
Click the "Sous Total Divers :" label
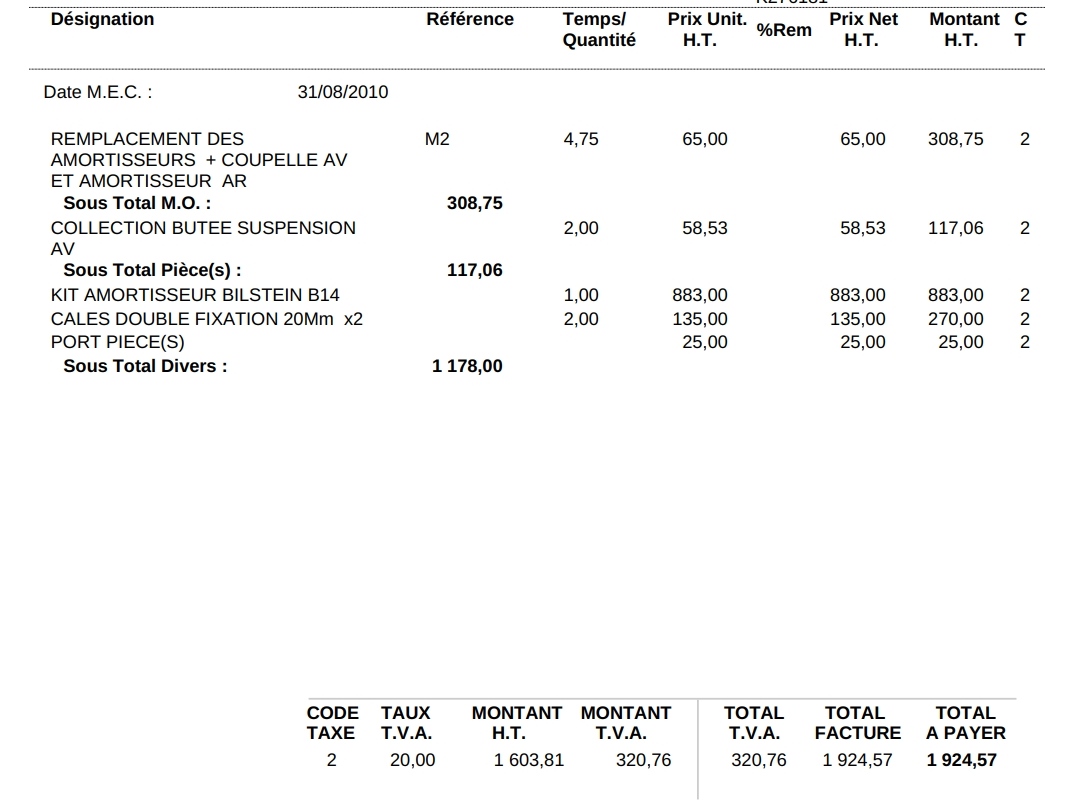[145, 366]
